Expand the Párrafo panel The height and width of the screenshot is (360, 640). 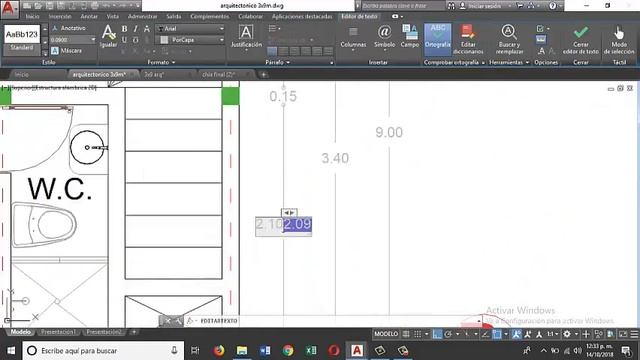pyautogui.click(x=278, y=62)
